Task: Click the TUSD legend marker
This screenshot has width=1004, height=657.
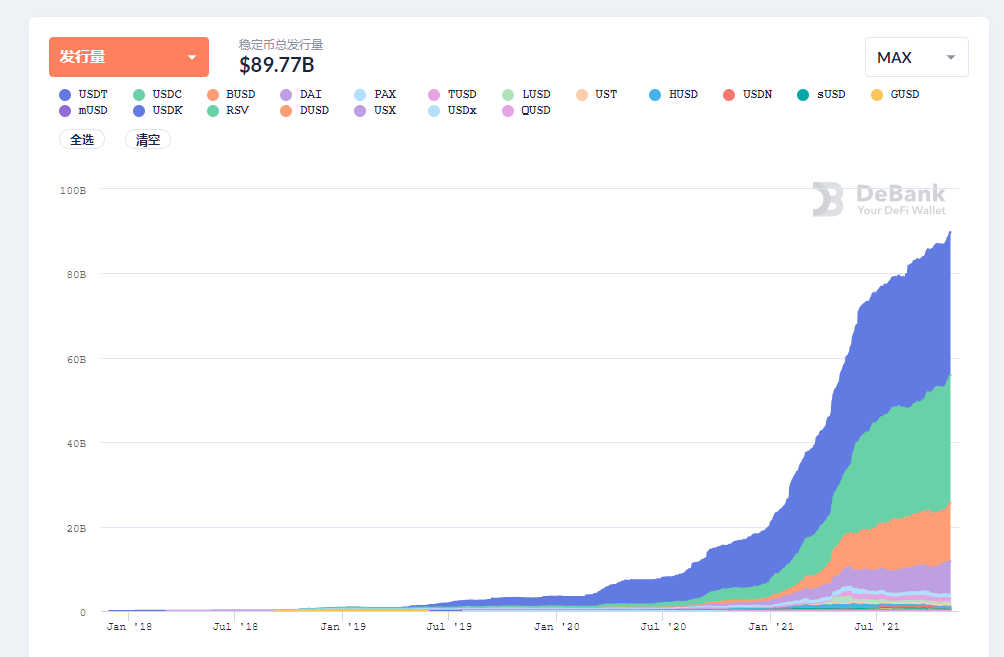Action: [x=434, y=95]
